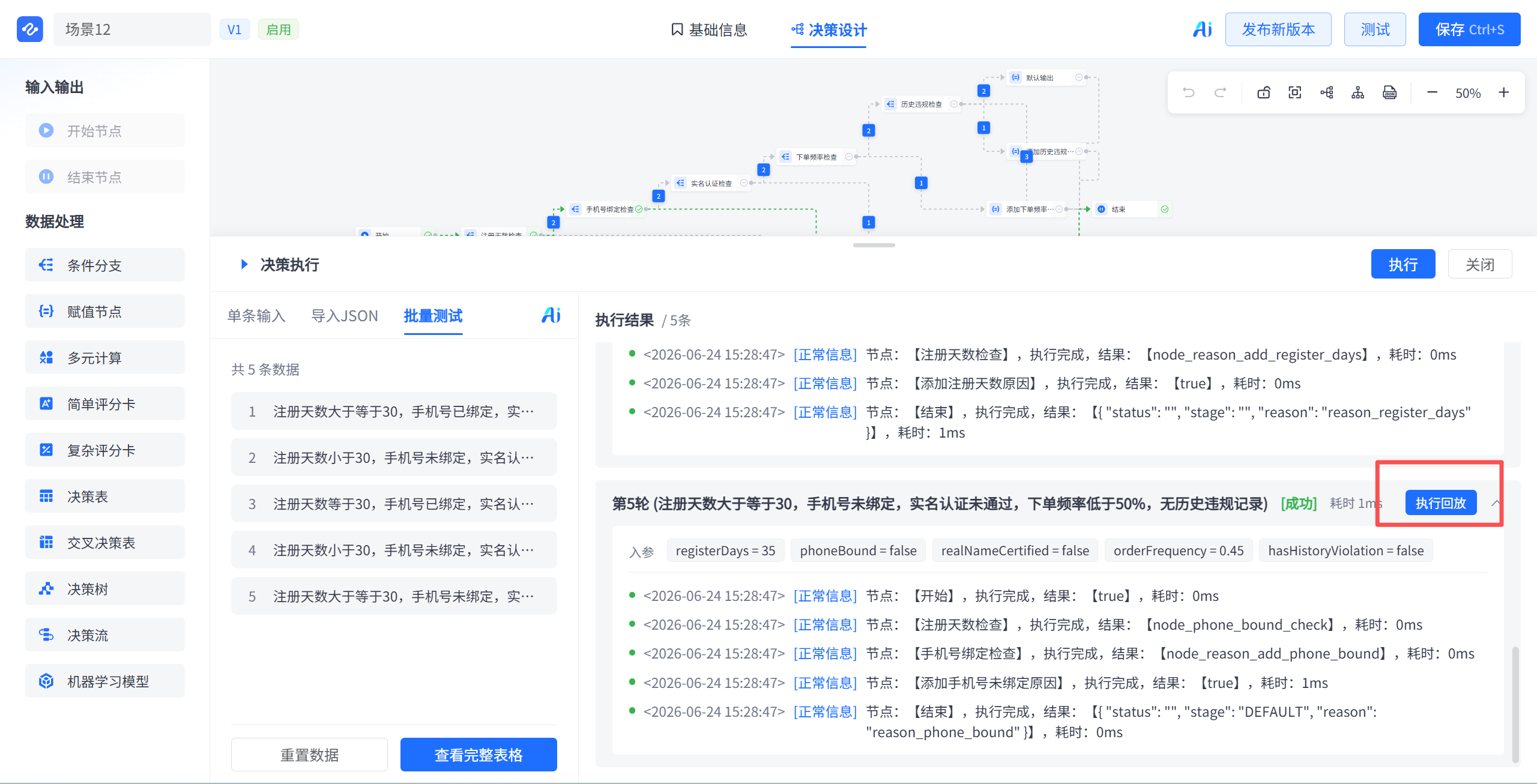The height and width of the screenshot is (784, 1537).
Task: Open the 基础信息 tab
Action: point(709,29)
